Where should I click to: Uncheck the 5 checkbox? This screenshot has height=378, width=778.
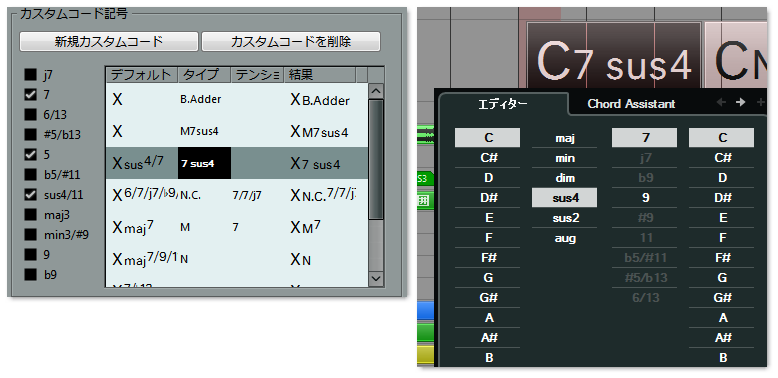31,155
